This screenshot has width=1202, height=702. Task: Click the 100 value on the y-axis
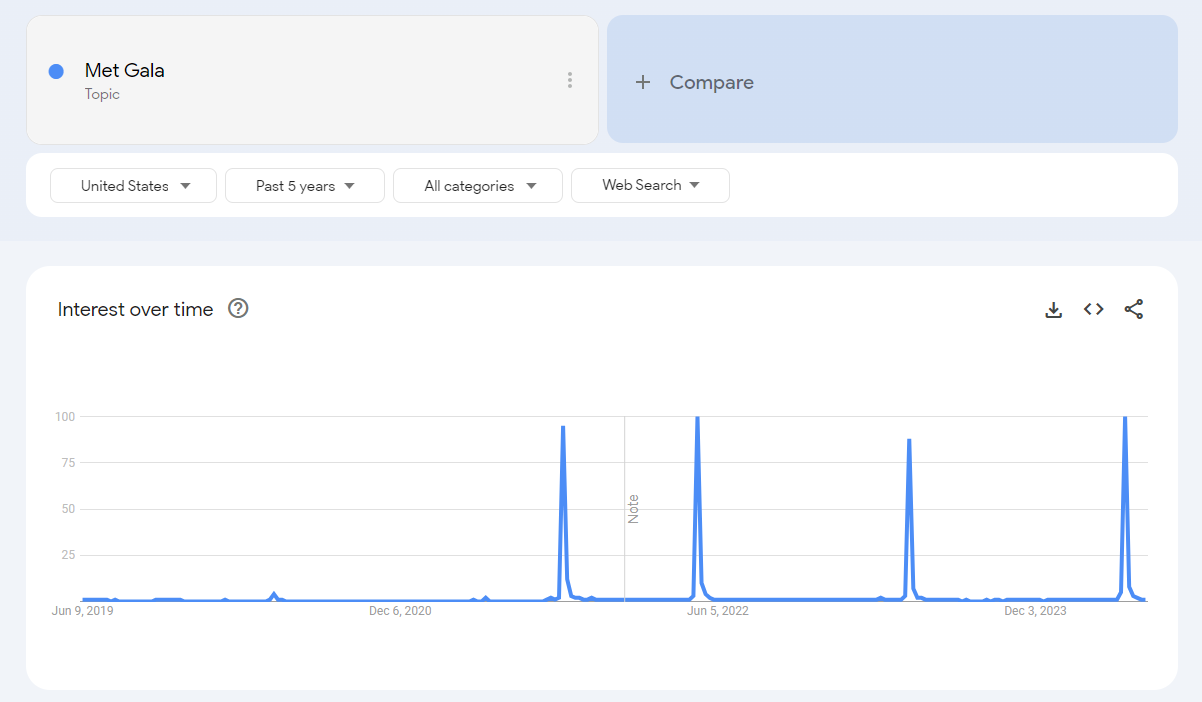click(x=66, y=416)
